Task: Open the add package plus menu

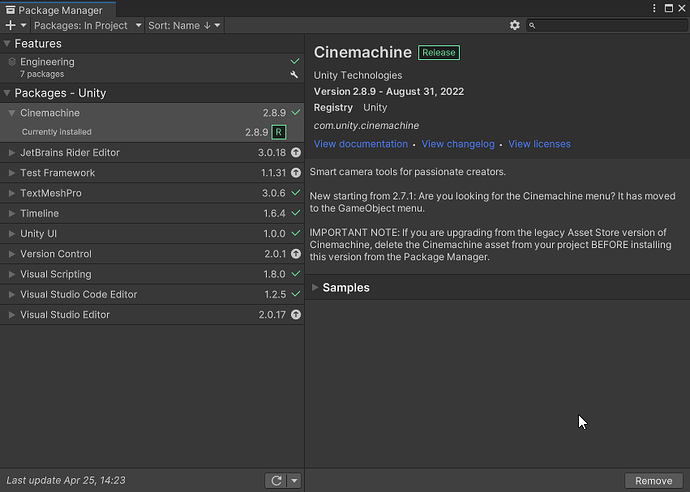Action: click(x=16, y=26)
